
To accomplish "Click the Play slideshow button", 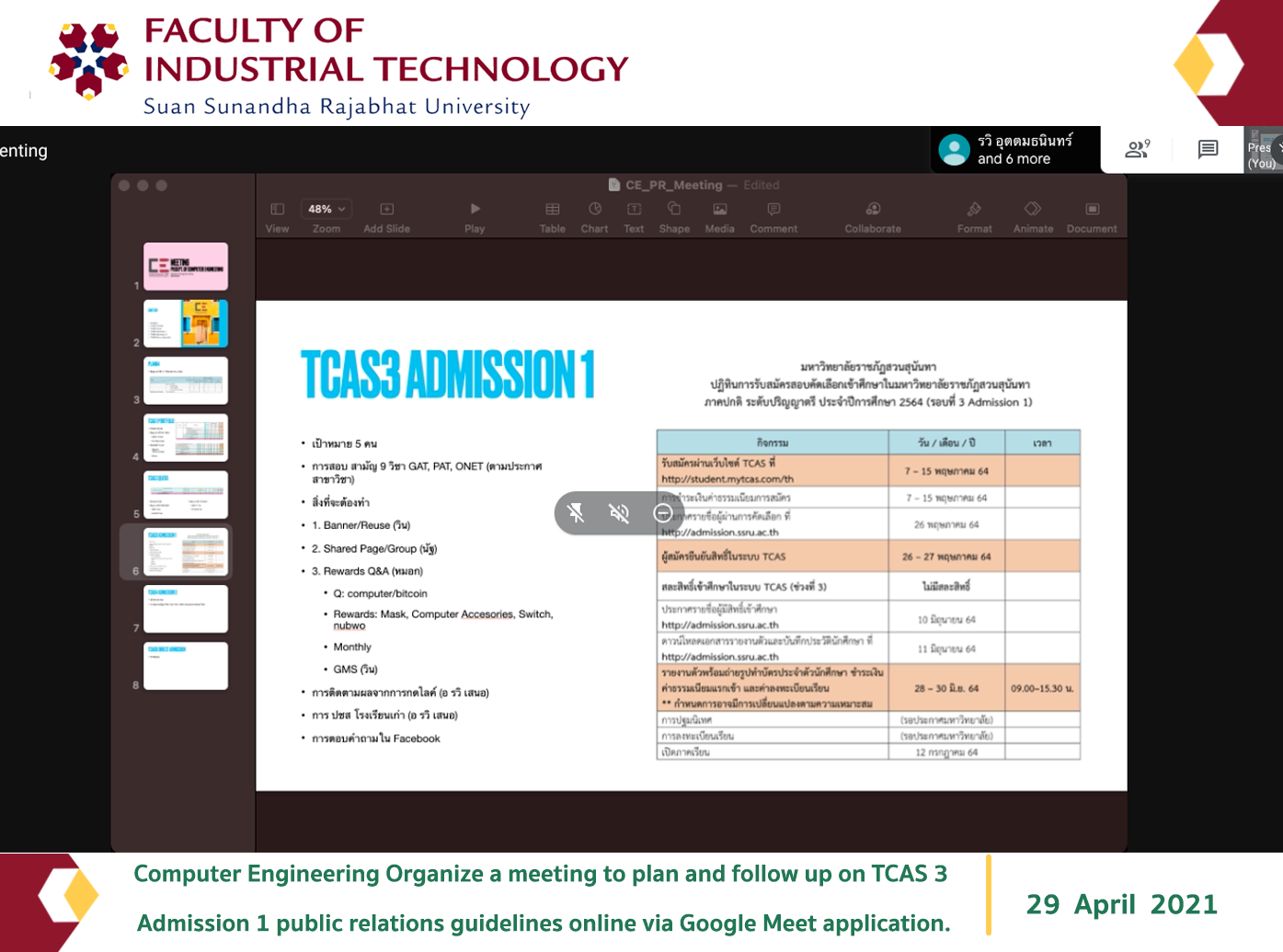I will 475,210.
